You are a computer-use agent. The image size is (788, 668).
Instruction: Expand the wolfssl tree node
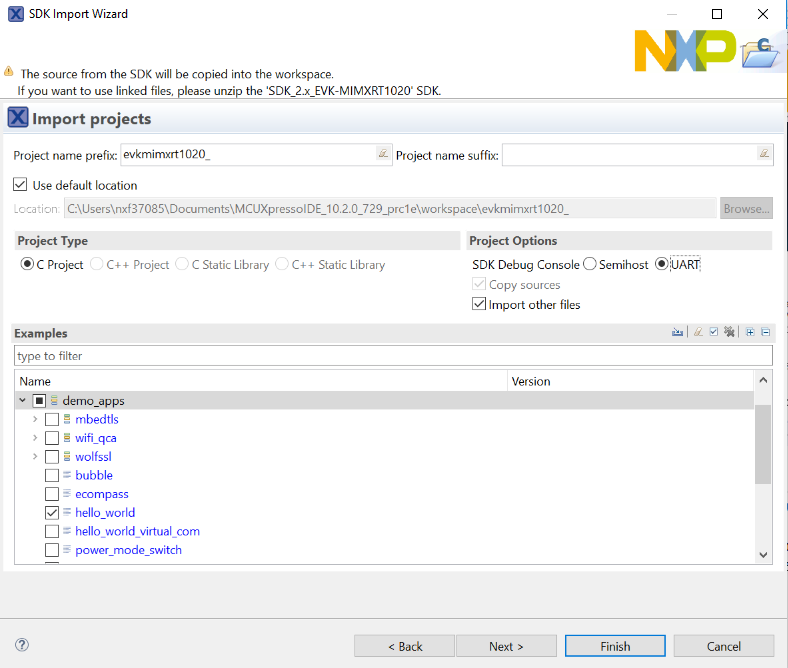pyautogui.click(x=35, y=457)
